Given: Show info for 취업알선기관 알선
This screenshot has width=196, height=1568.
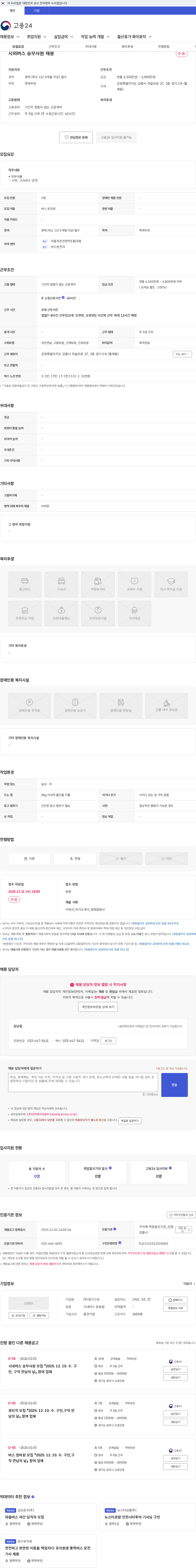Looking at the screenshot, I should click(110, 1168).
